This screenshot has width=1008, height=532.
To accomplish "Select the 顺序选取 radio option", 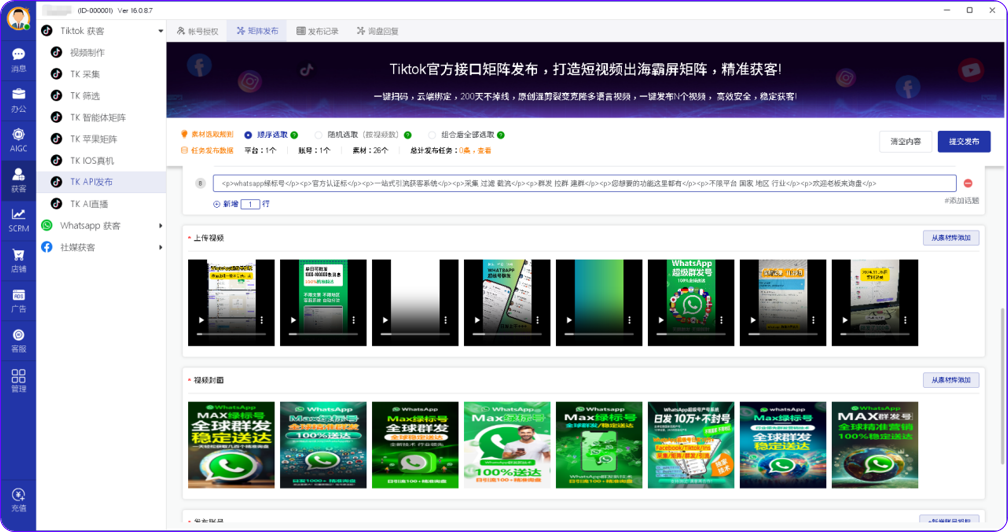I will (248, 135).
